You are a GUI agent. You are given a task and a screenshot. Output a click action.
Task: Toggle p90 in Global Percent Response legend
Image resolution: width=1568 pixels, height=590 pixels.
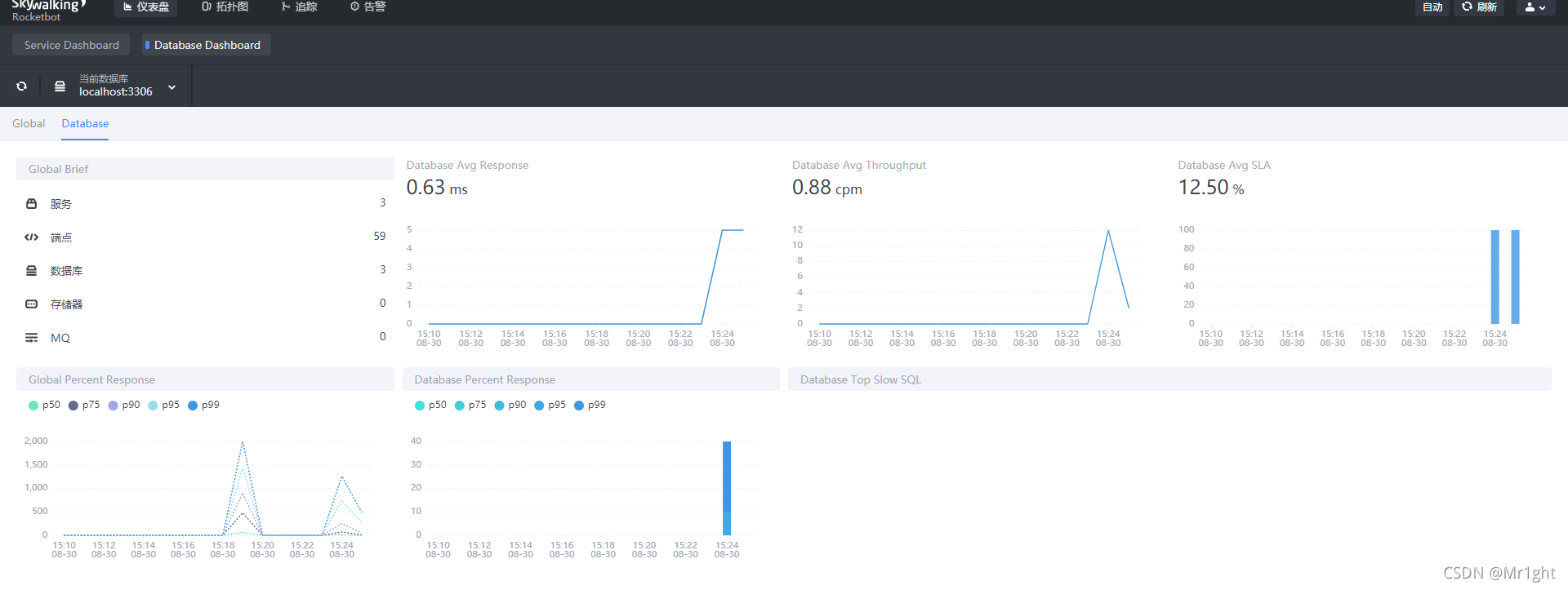point(124,405)
